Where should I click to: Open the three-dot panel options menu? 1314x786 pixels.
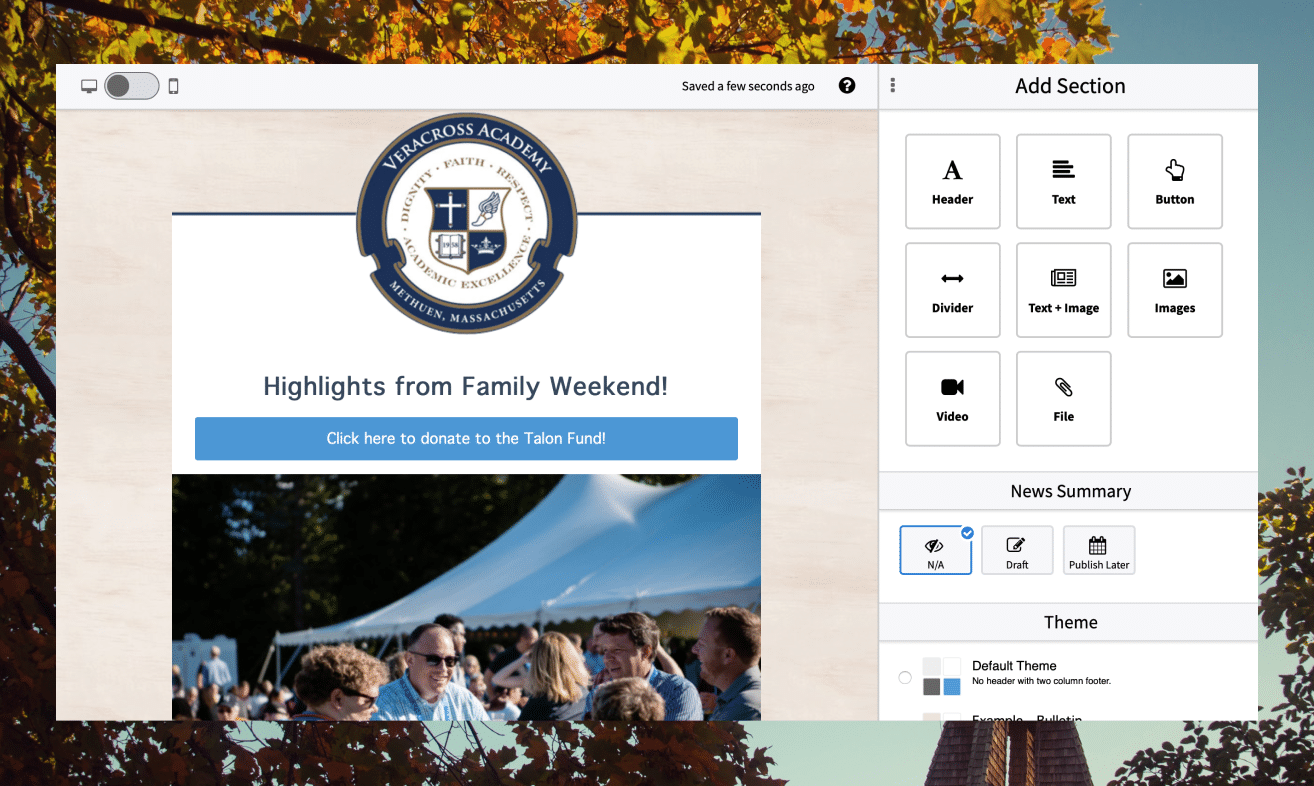(x=893, y=86)
